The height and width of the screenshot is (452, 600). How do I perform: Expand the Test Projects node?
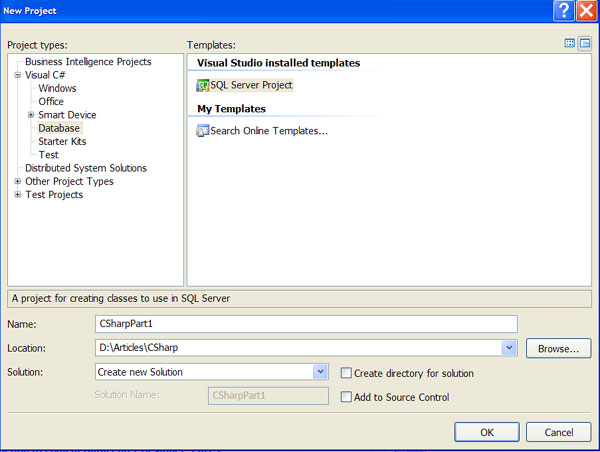(x=18, y=194)
